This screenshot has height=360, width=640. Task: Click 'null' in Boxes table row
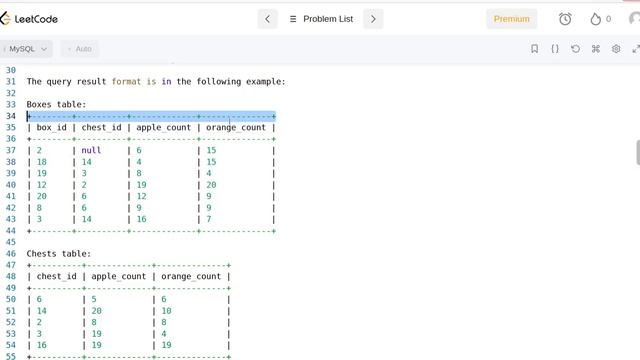(x=91, y=150)
